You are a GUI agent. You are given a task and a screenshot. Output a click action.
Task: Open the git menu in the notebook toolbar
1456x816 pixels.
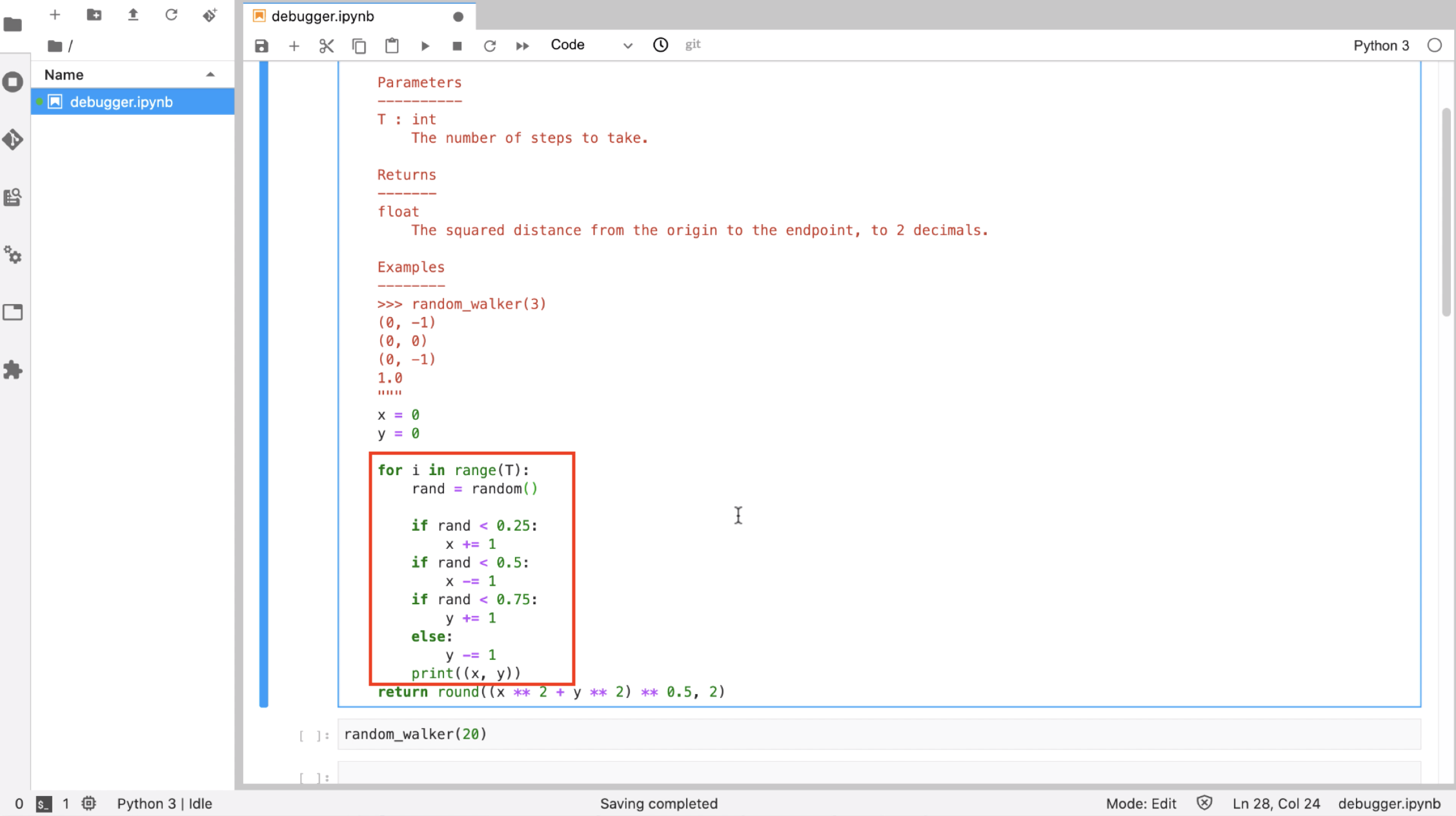[x=693, y=44]
